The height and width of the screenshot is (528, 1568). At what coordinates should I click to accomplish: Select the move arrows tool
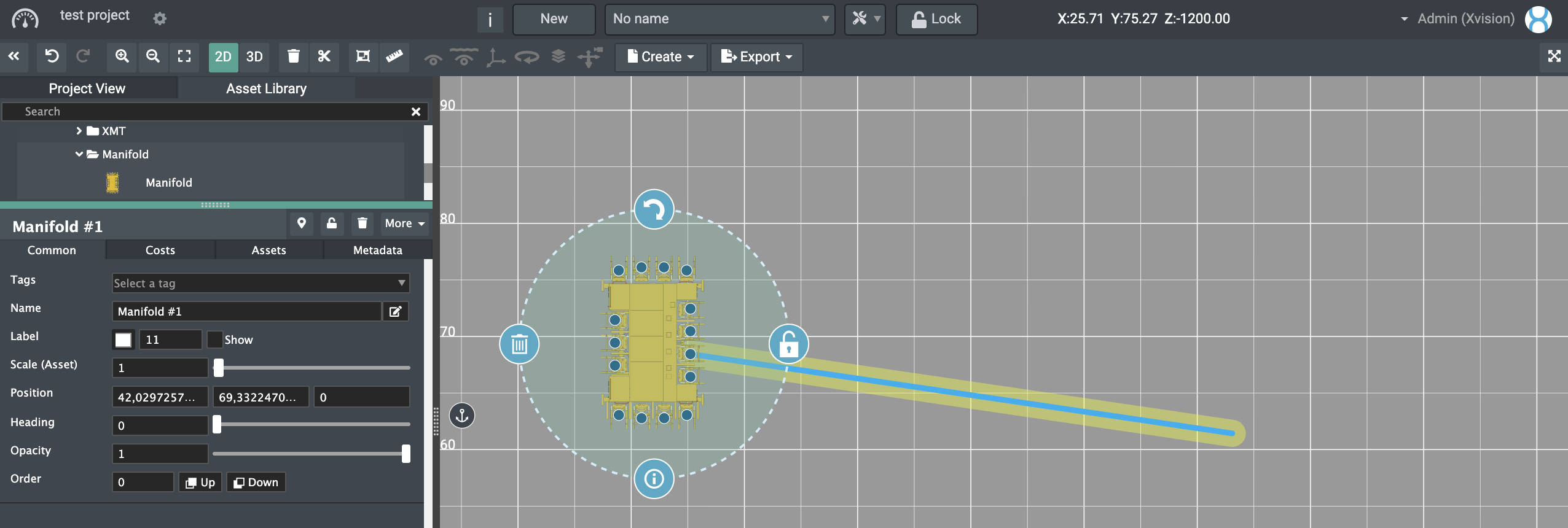tap(590, 56)
